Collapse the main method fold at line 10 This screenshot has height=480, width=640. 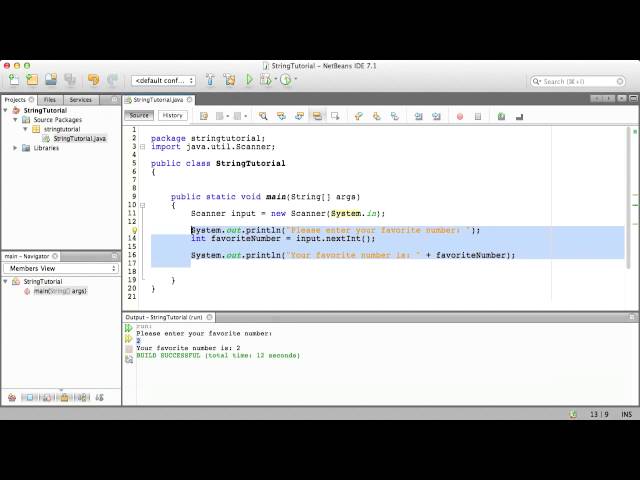[142, 205]
